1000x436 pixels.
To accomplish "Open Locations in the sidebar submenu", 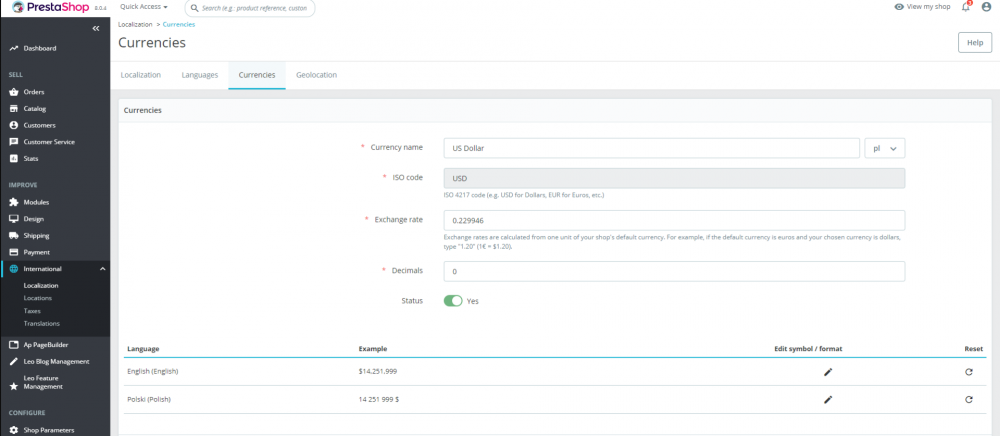I will point(38,298).
